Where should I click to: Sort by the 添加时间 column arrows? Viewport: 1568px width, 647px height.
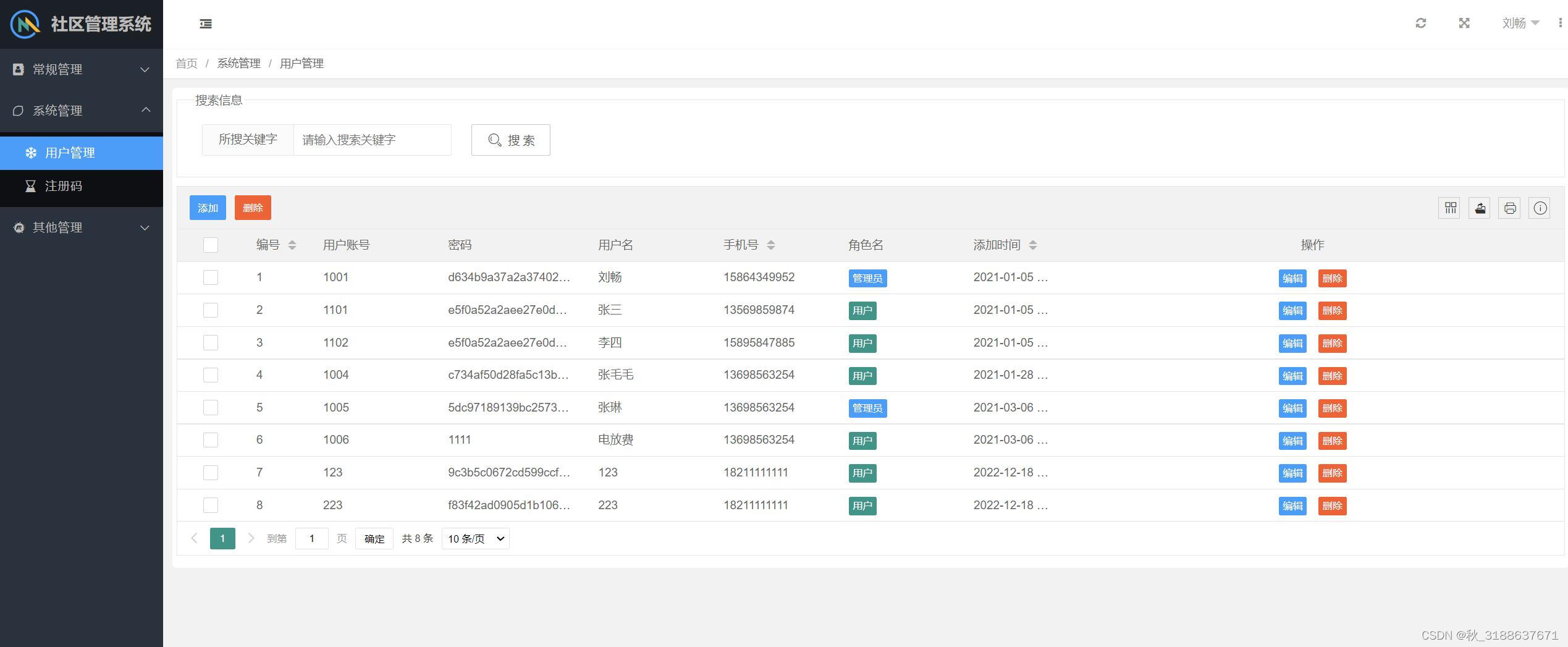pyautogui.click(x=1033, y=245)
